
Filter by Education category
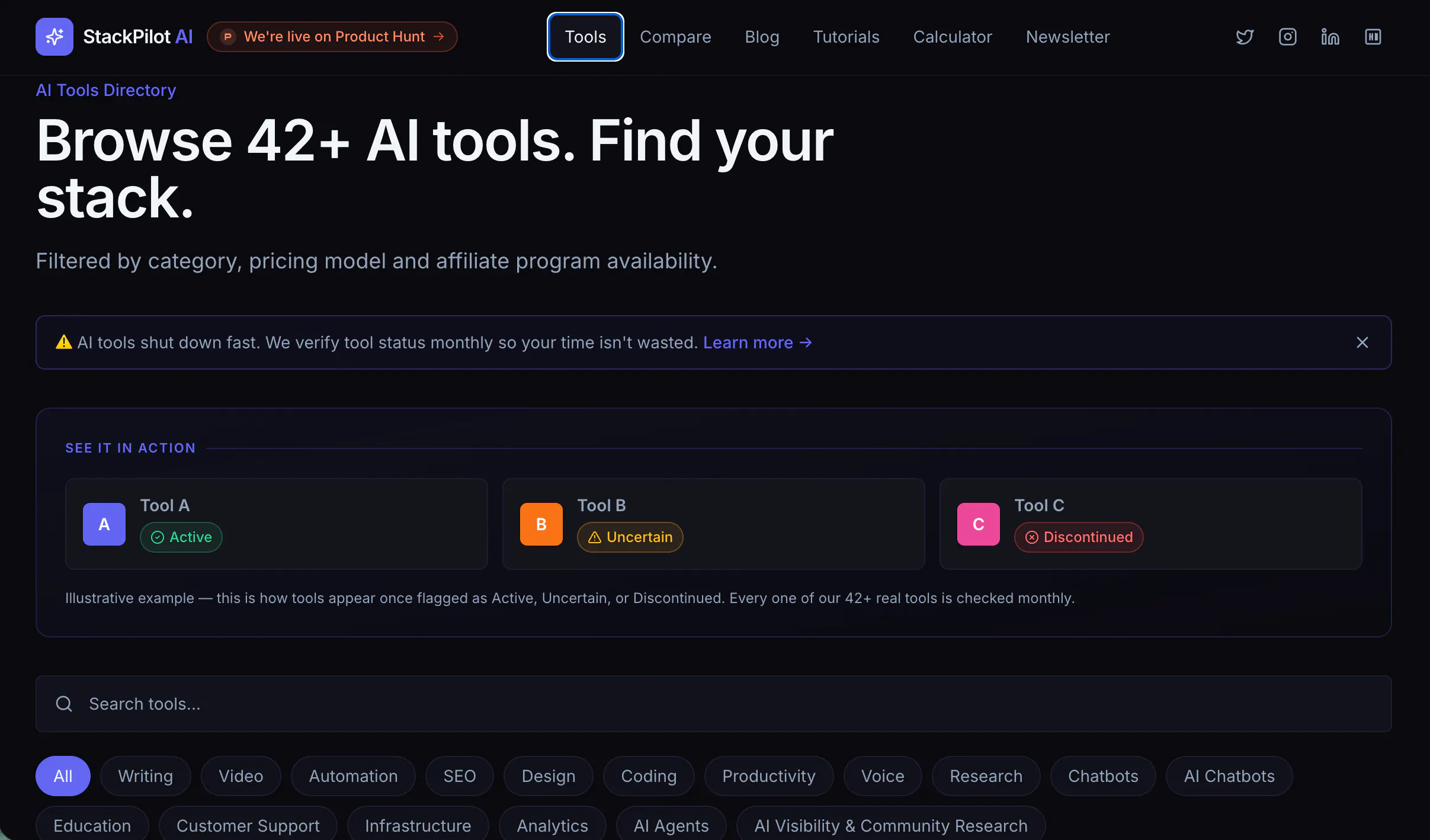pyautogui.click(x=92, y=825)
